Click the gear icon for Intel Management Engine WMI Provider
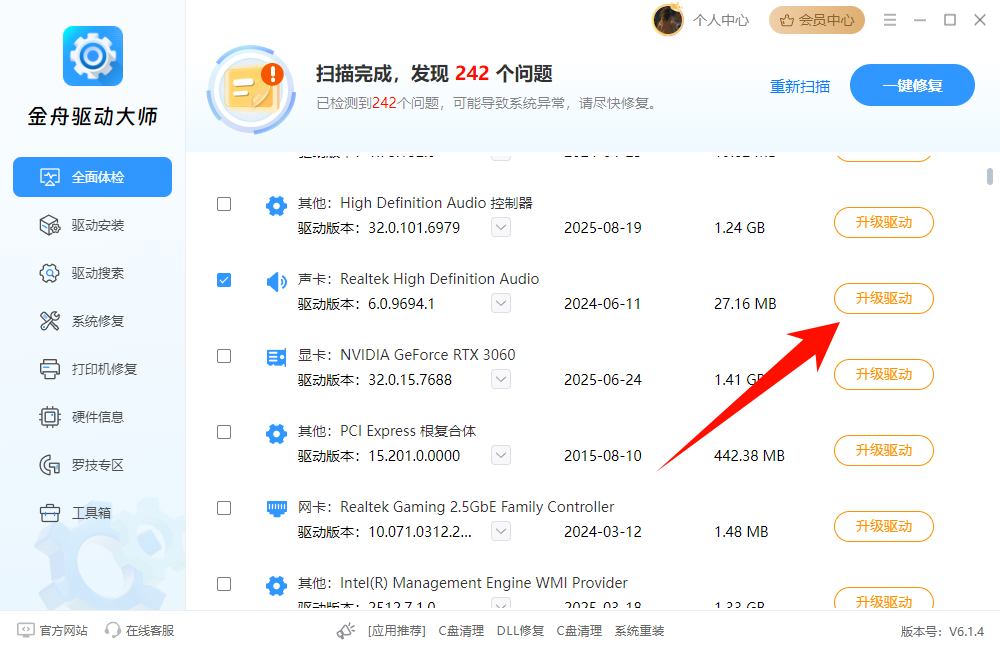 276,586
